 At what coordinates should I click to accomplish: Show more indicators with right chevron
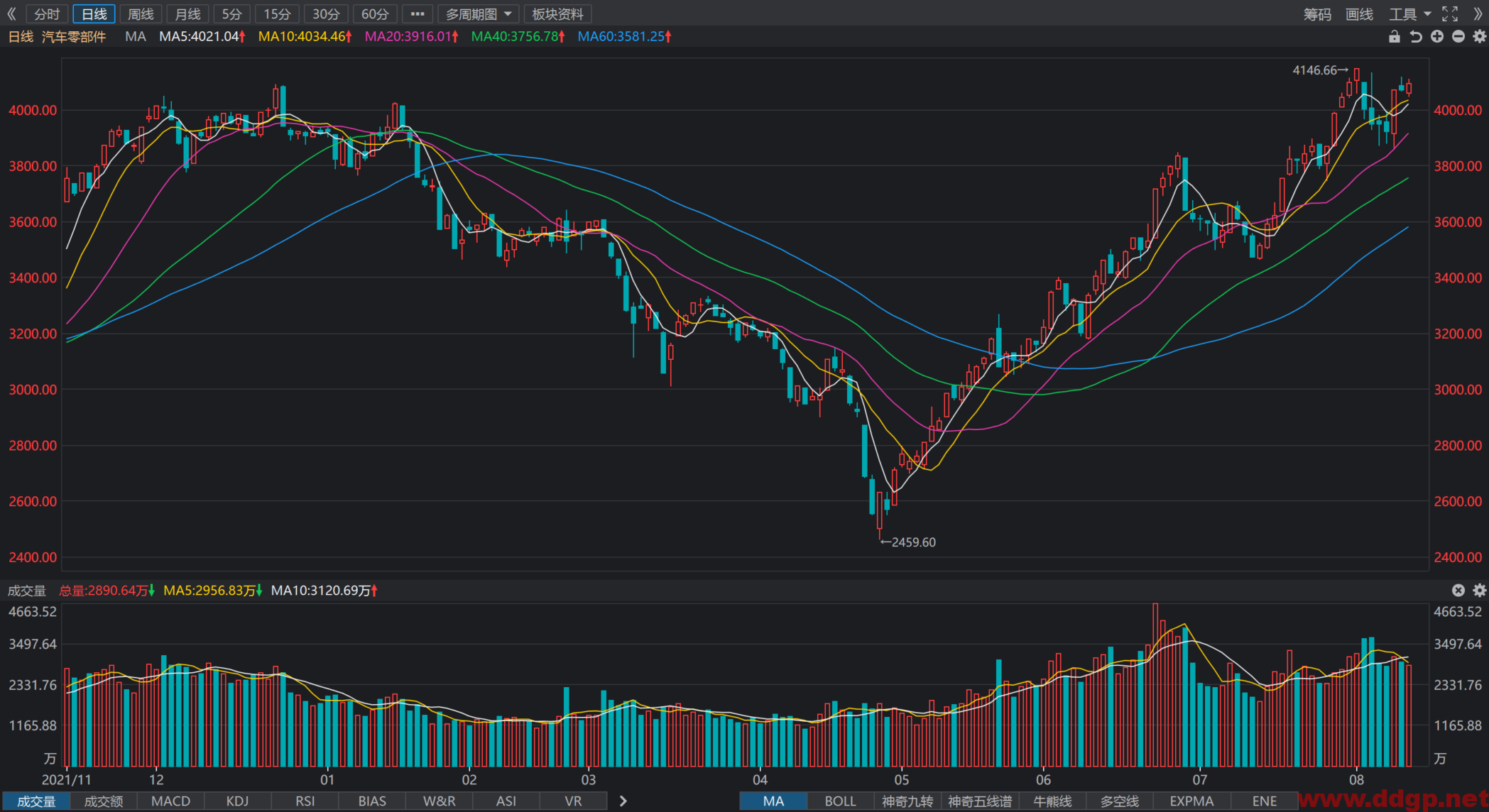point(623,801)
